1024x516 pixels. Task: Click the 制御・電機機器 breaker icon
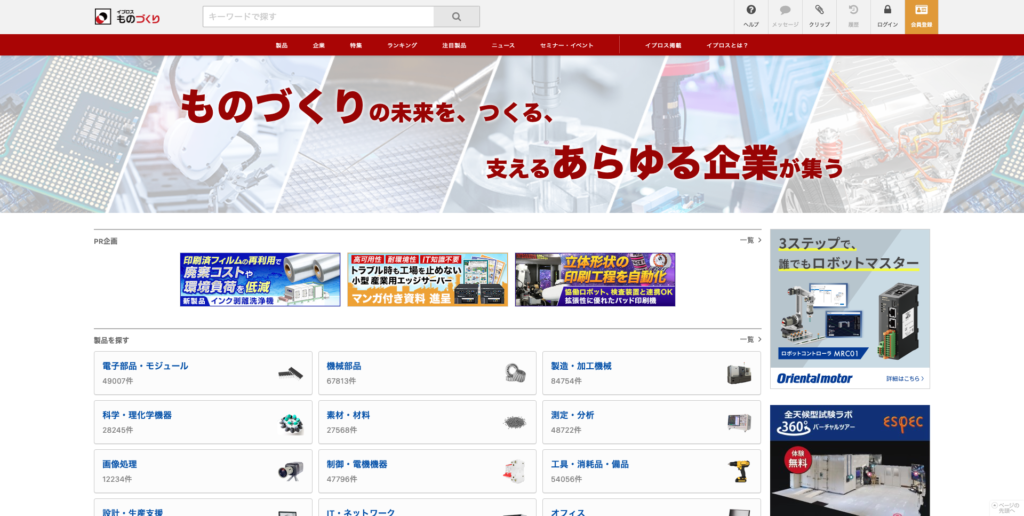coord(514,472)
